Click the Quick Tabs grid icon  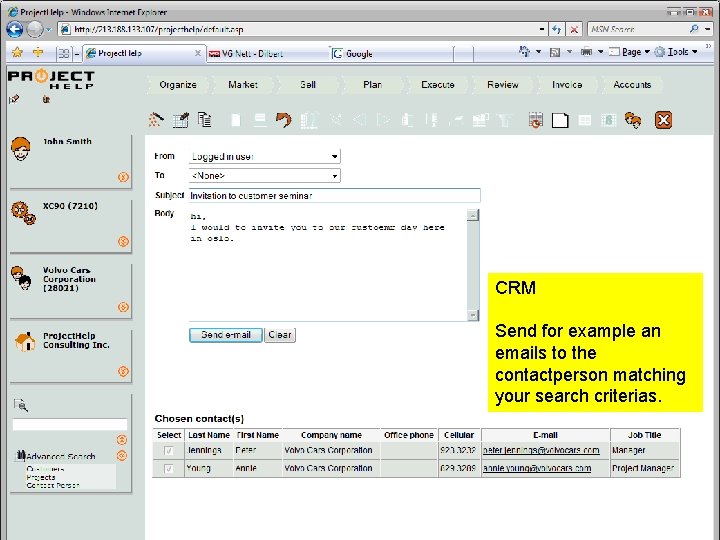(x=63, y=54)
